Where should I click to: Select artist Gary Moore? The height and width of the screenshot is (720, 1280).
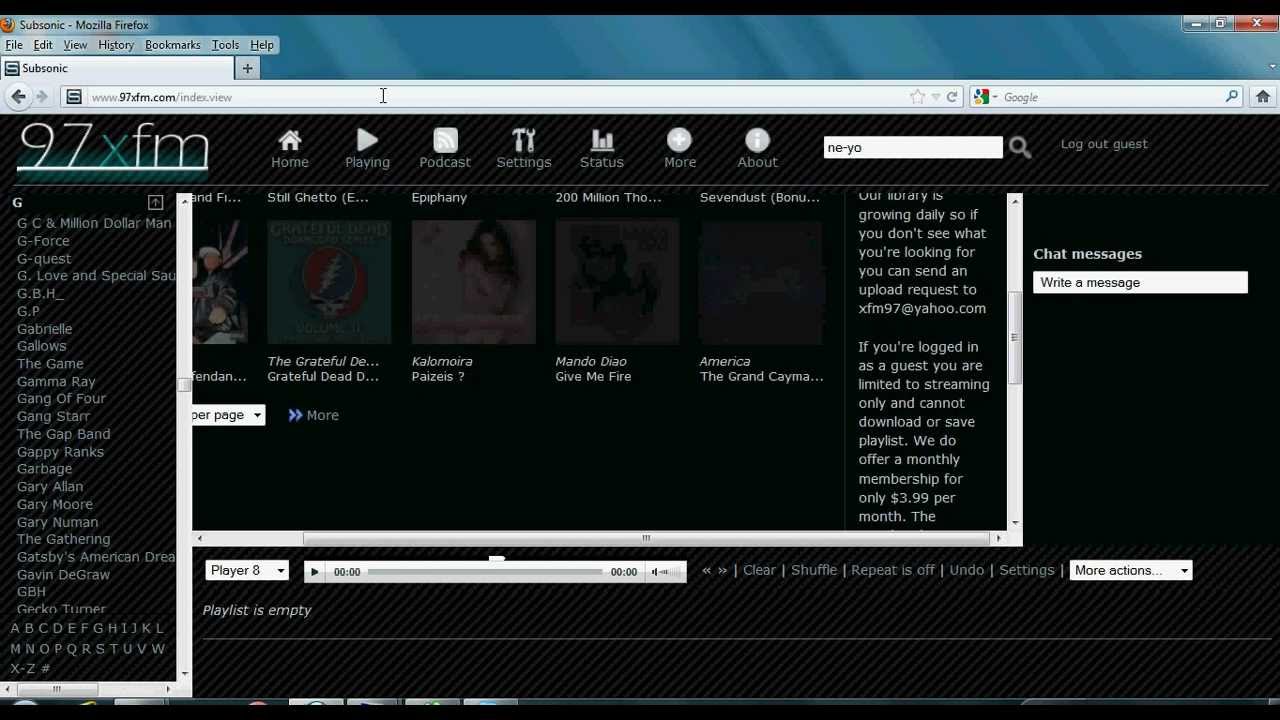click(55, 504)
